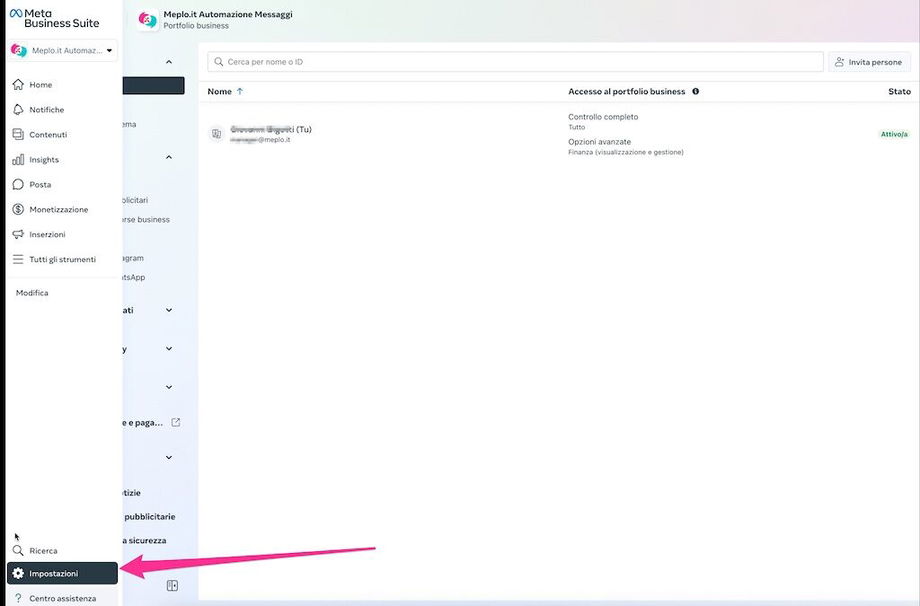Open Tutti gli strumenti menu
This screenshot has width=920, height=606.
point(62,260)
